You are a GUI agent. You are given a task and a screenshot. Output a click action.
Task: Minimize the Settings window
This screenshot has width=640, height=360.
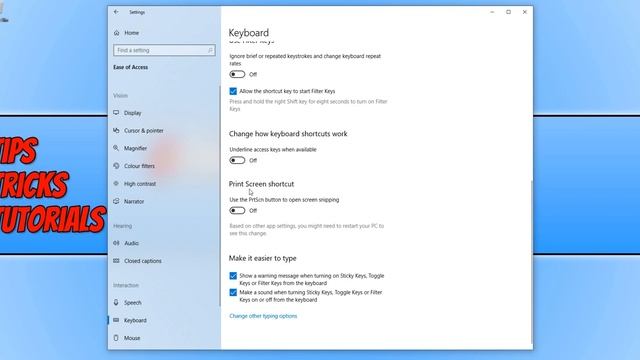pyautogui.click(x=492, y=12)
